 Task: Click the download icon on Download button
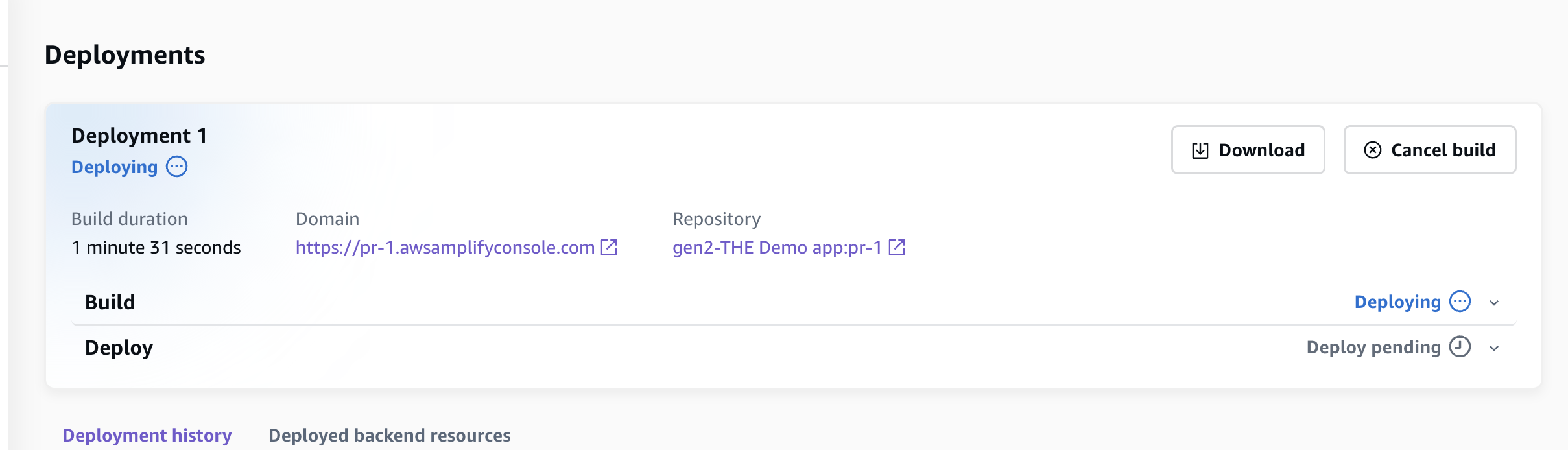(1200, 150)
